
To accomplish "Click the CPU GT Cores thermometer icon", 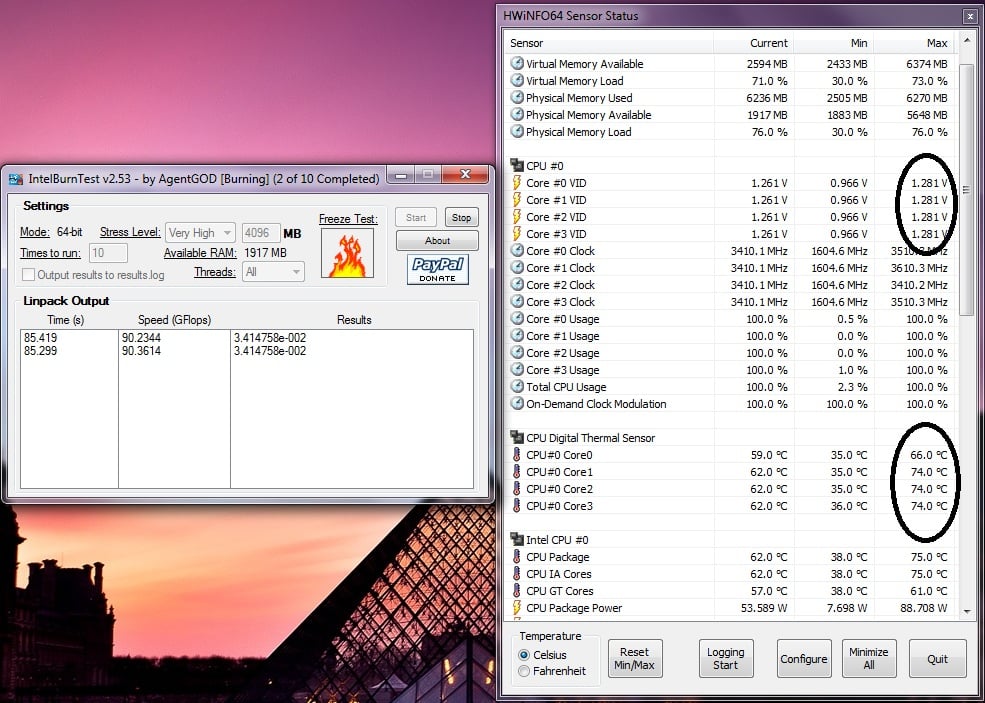I will [516, 590].
